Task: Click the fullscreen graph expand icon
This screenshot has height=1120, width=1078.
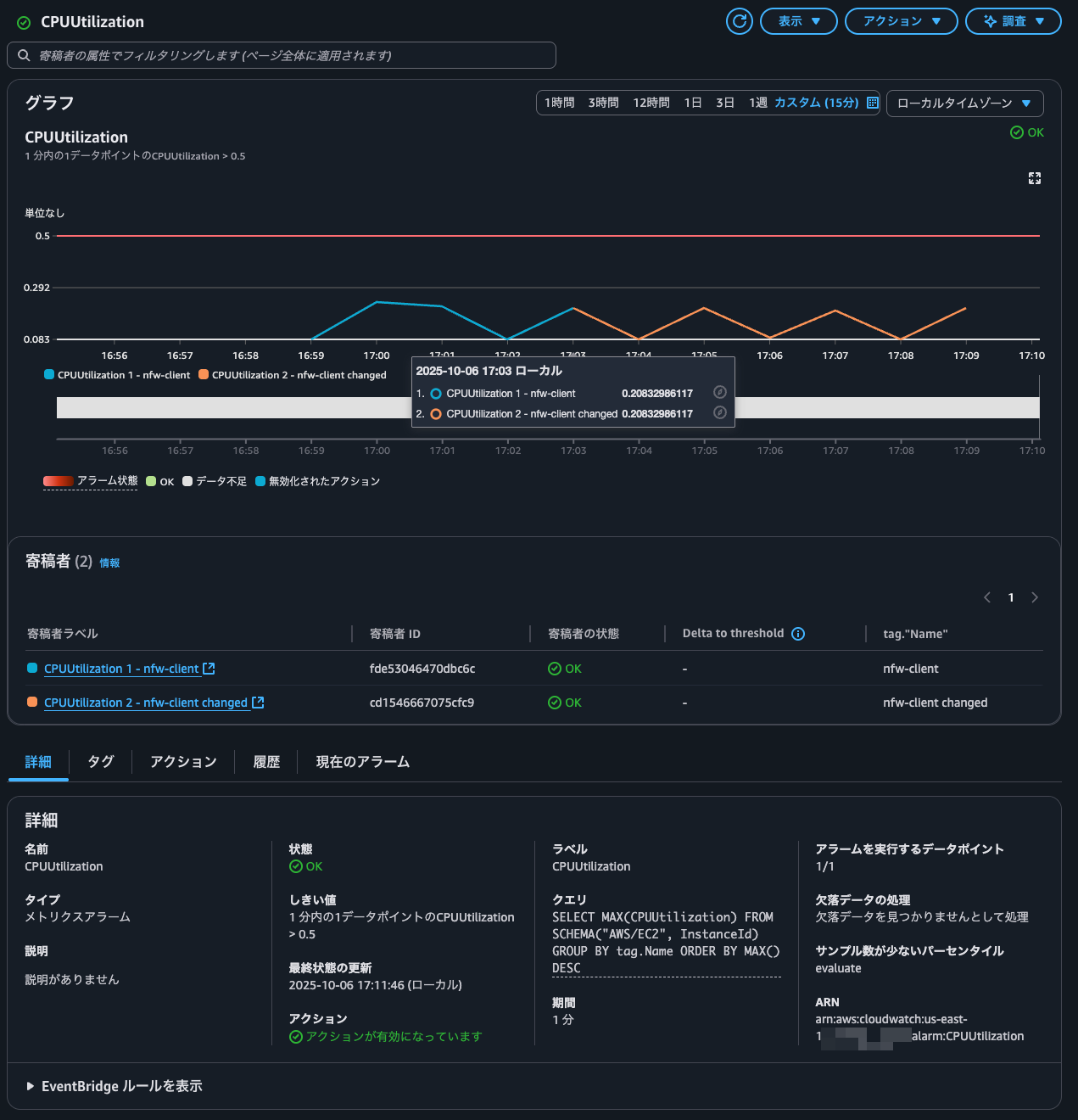Action: click(x=1034, y=178)
